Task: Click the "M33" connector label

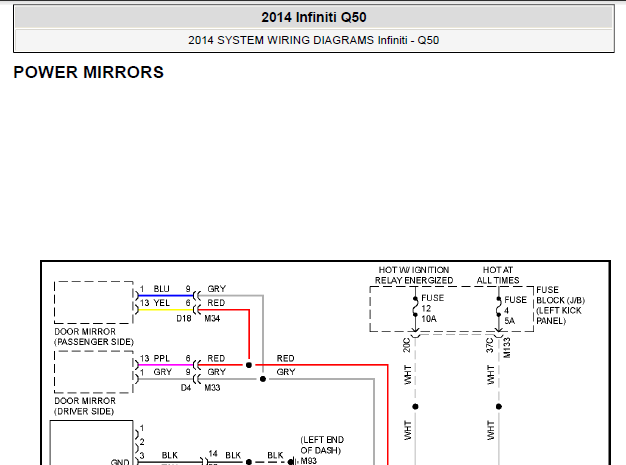Action: 212,388
